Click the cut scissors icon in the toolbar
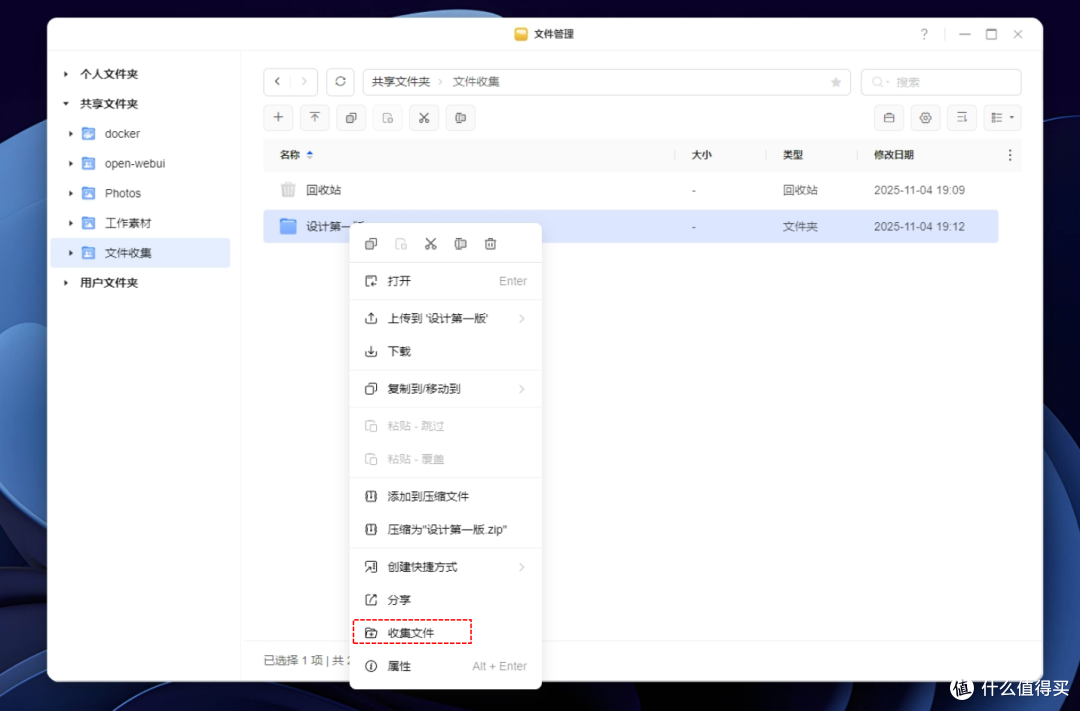Viewport: 1080px width, 711px height. pyautogui.click(x=424, y=118)
